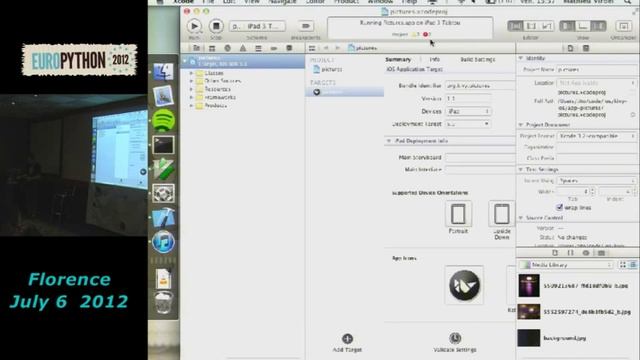Image resolution: width=640 pixels, height=360 pixels.
Task: Open iTunes from the Dock
Action: pyautogui.click(x=163, y=242)
